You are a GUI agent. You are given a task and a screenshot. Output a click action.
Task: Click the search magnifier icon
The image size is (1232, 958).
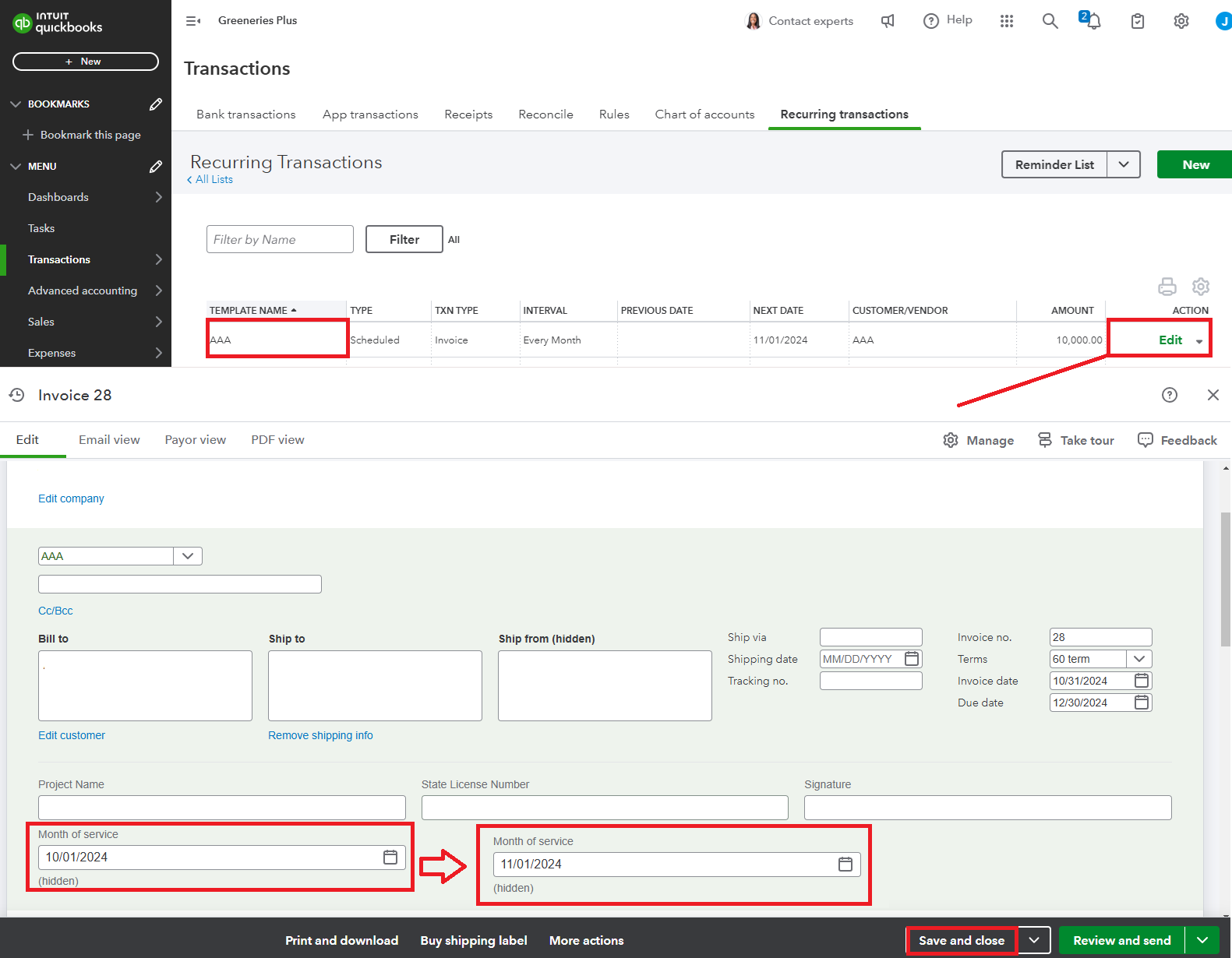point(1050,21)
